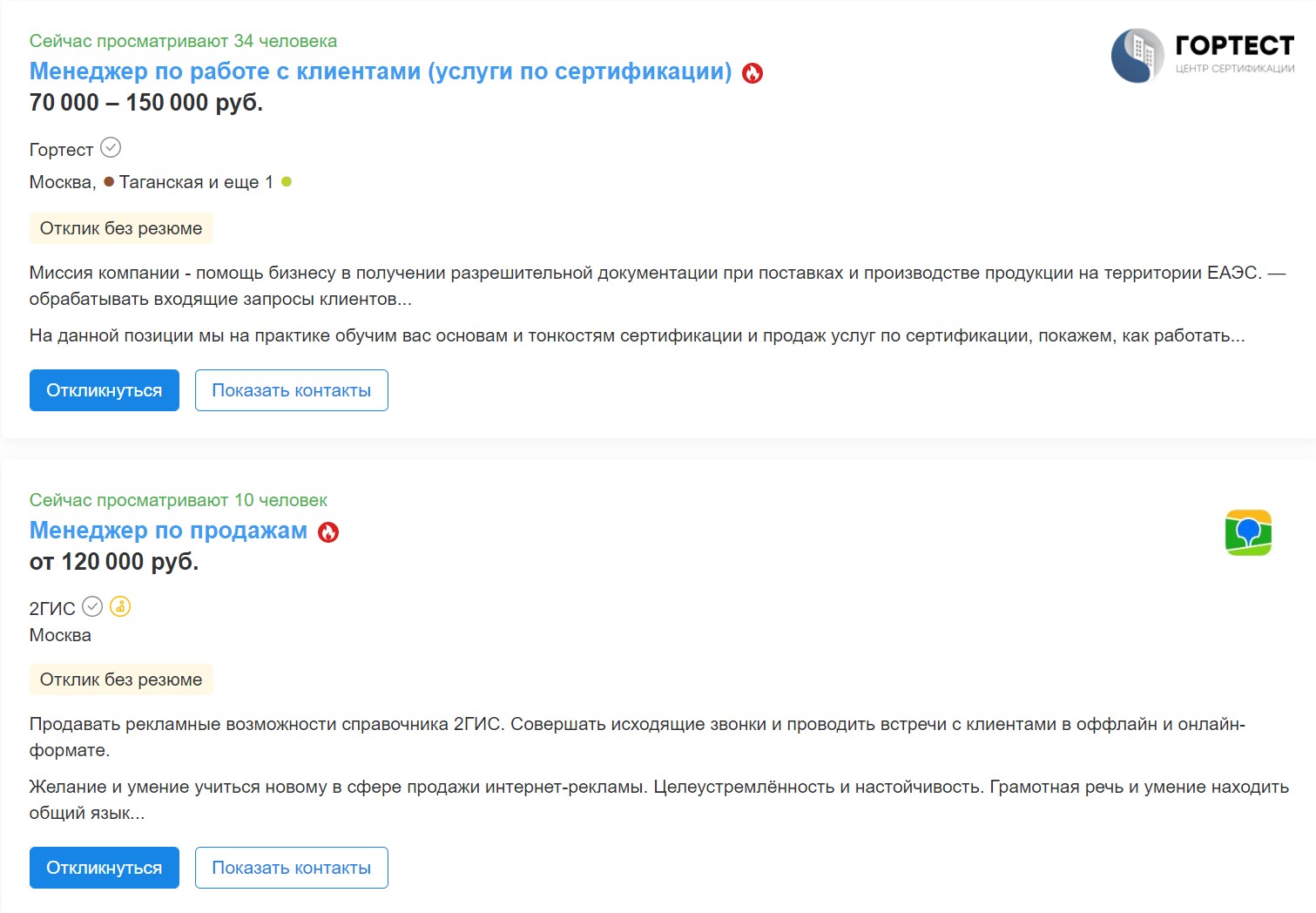Click the fire icon next to 'Менеджер по продажам'

[x=328, y=532]
